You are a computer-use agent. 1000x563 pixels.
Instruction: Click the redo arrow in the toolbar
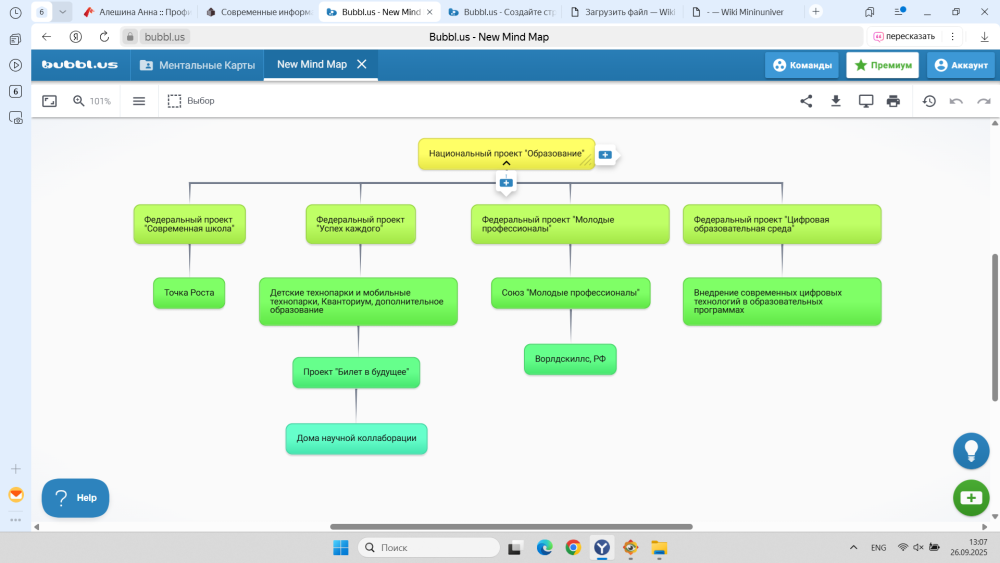coord(984,101)
